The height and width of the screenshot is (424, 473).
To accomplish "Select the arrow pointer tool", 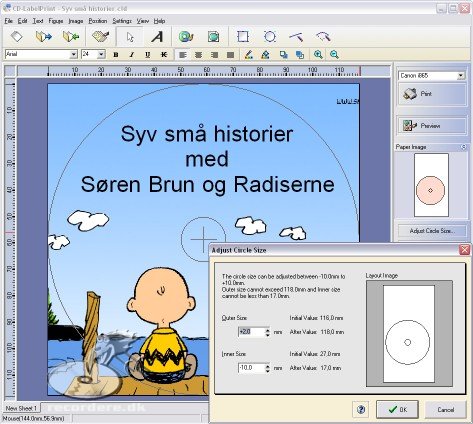I will click(130, 37).
